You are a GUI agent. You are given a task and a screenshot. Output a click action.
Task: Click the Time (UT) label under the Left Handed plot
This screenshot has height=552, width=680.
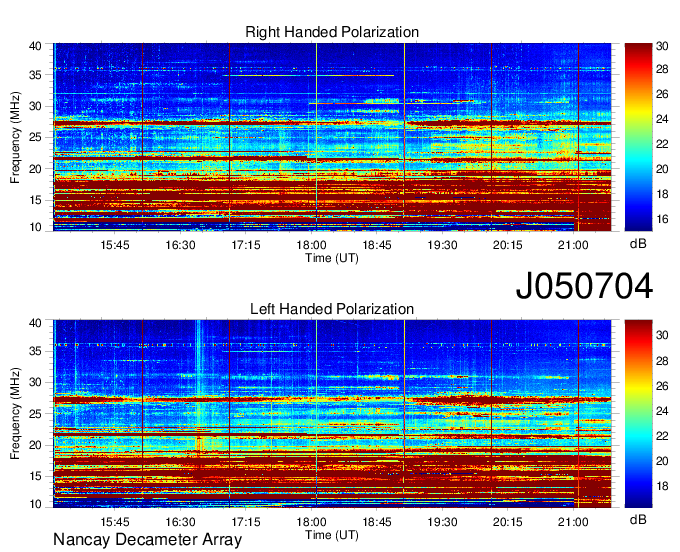coord(332,535)
